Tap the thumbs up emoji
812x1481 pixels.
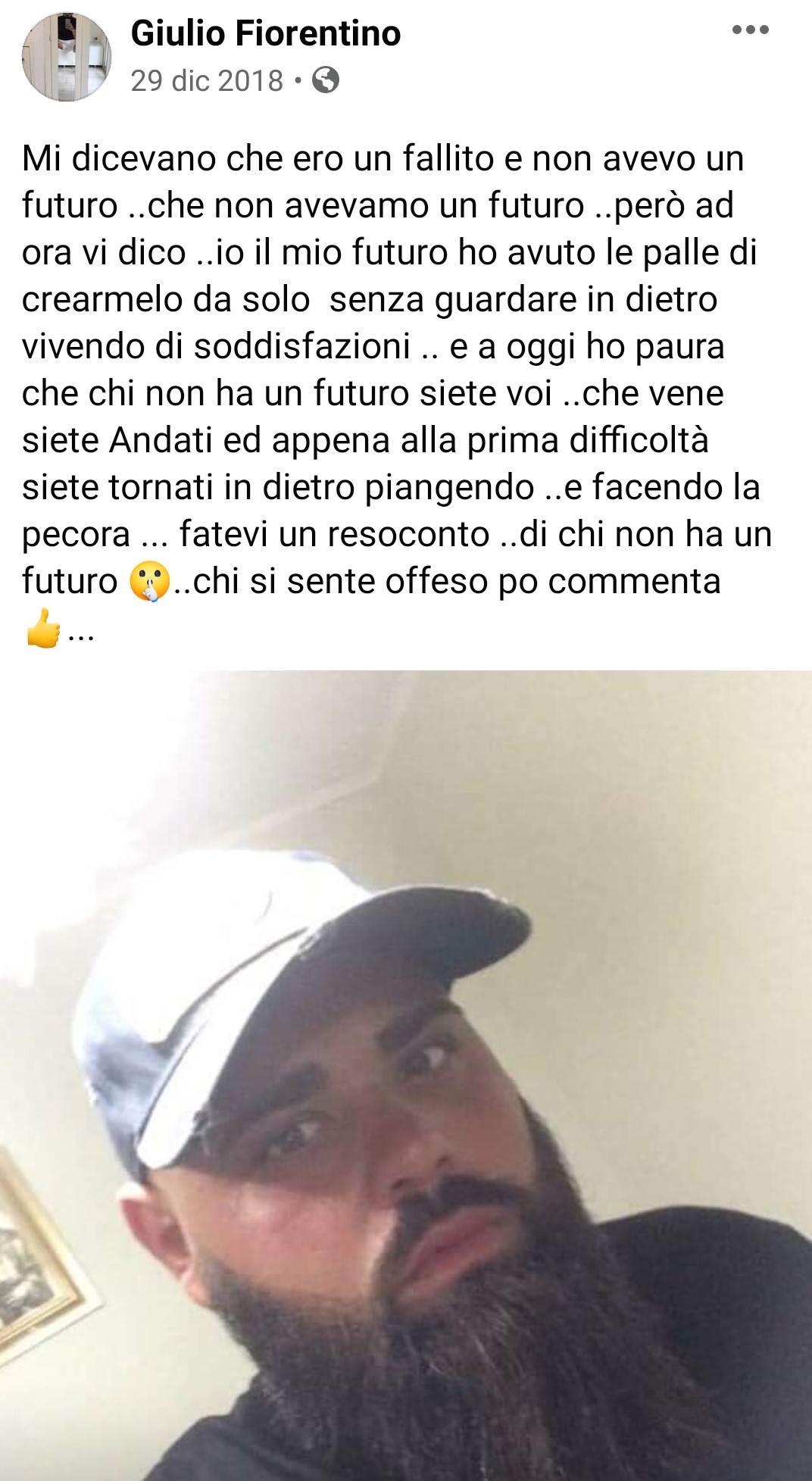[42, 628]
